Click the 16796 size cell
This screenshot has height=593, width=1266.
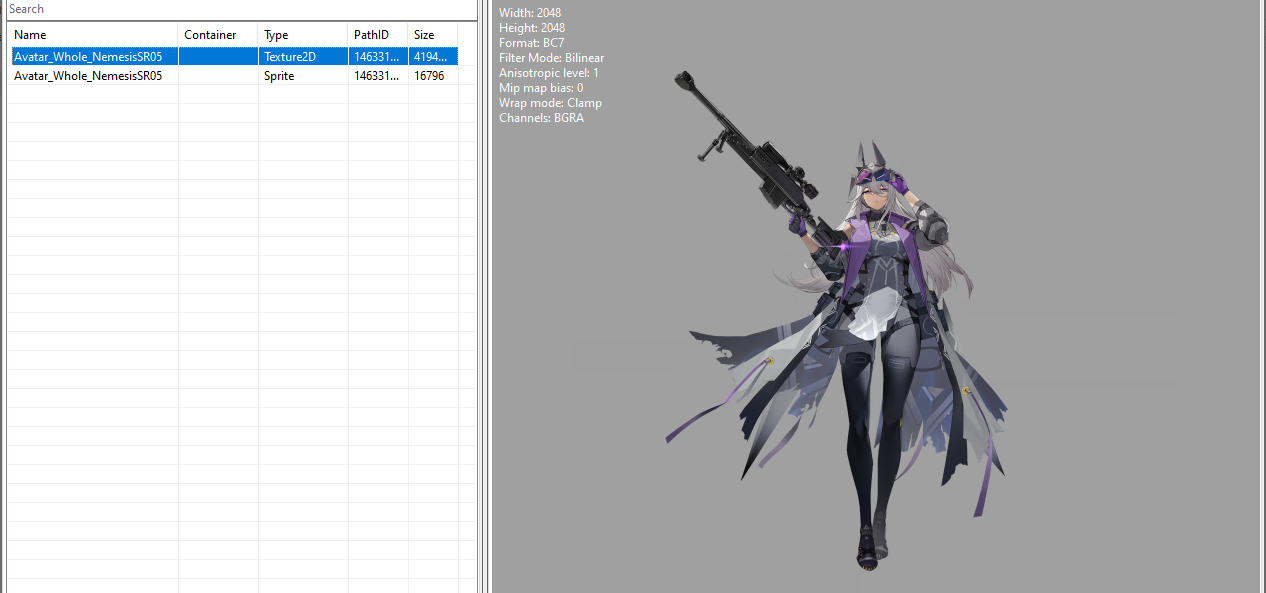coord(433,75)
